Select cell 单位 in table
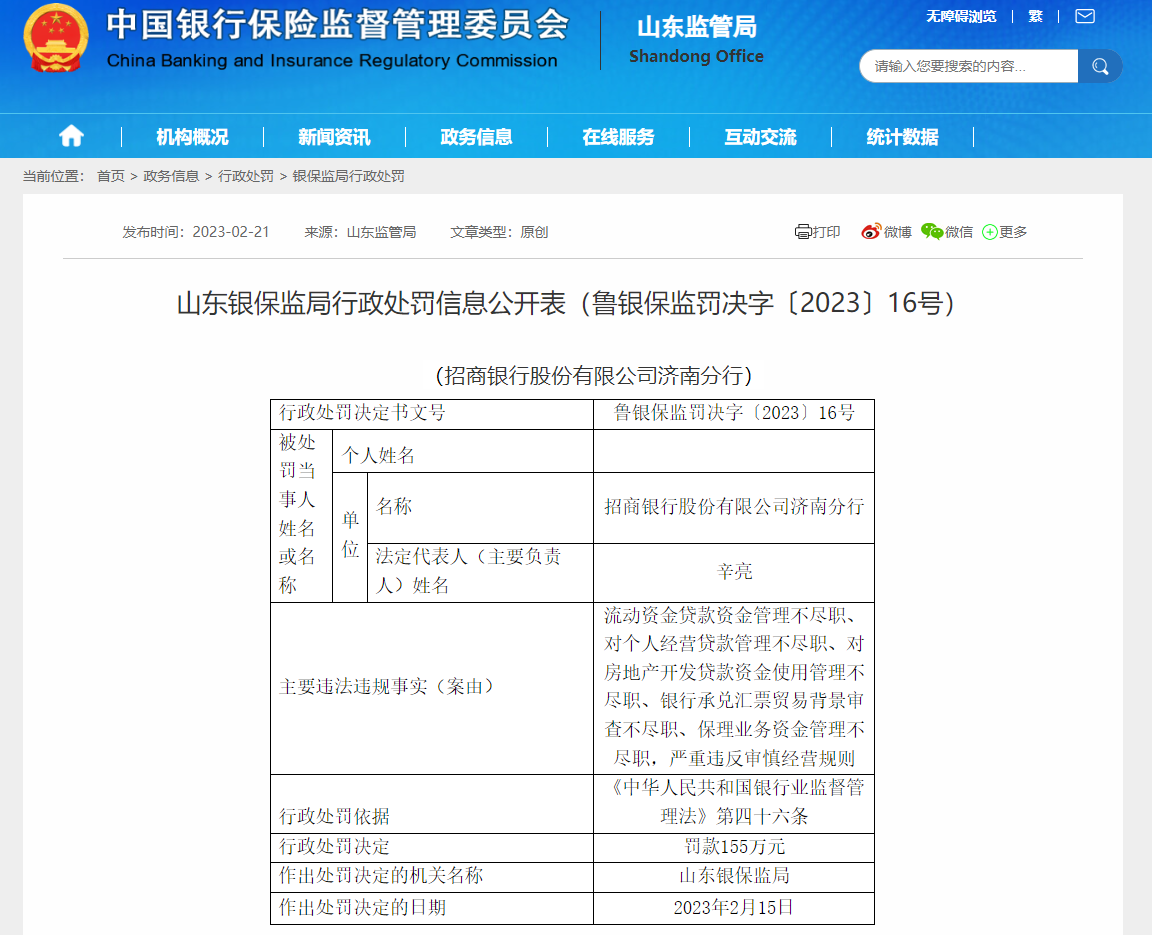The image size is (1152, 935). click(350, 537)
